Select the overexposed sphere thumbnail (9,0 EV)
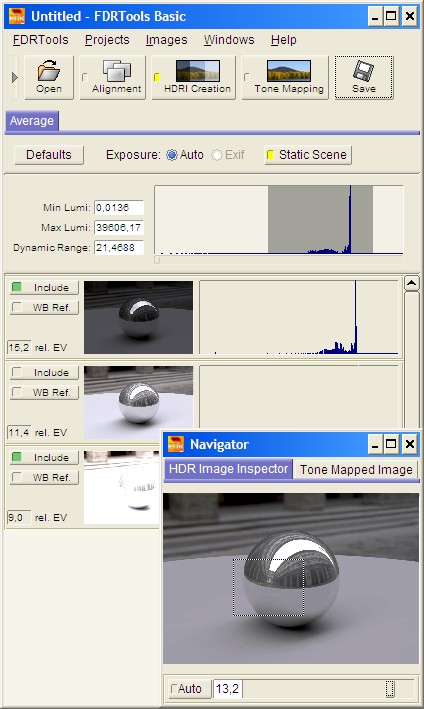The image size is (424, 709). point(122,487)
